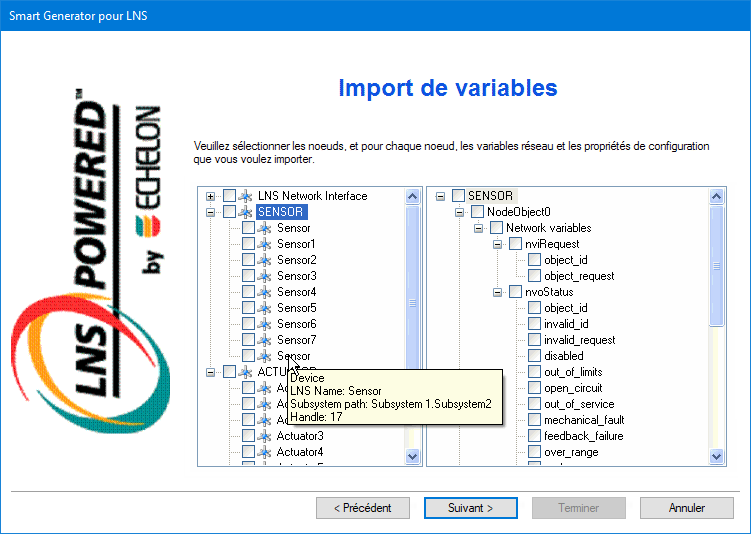
Task: Check the NodeObject0 checkbox
Action: (478, 211)
